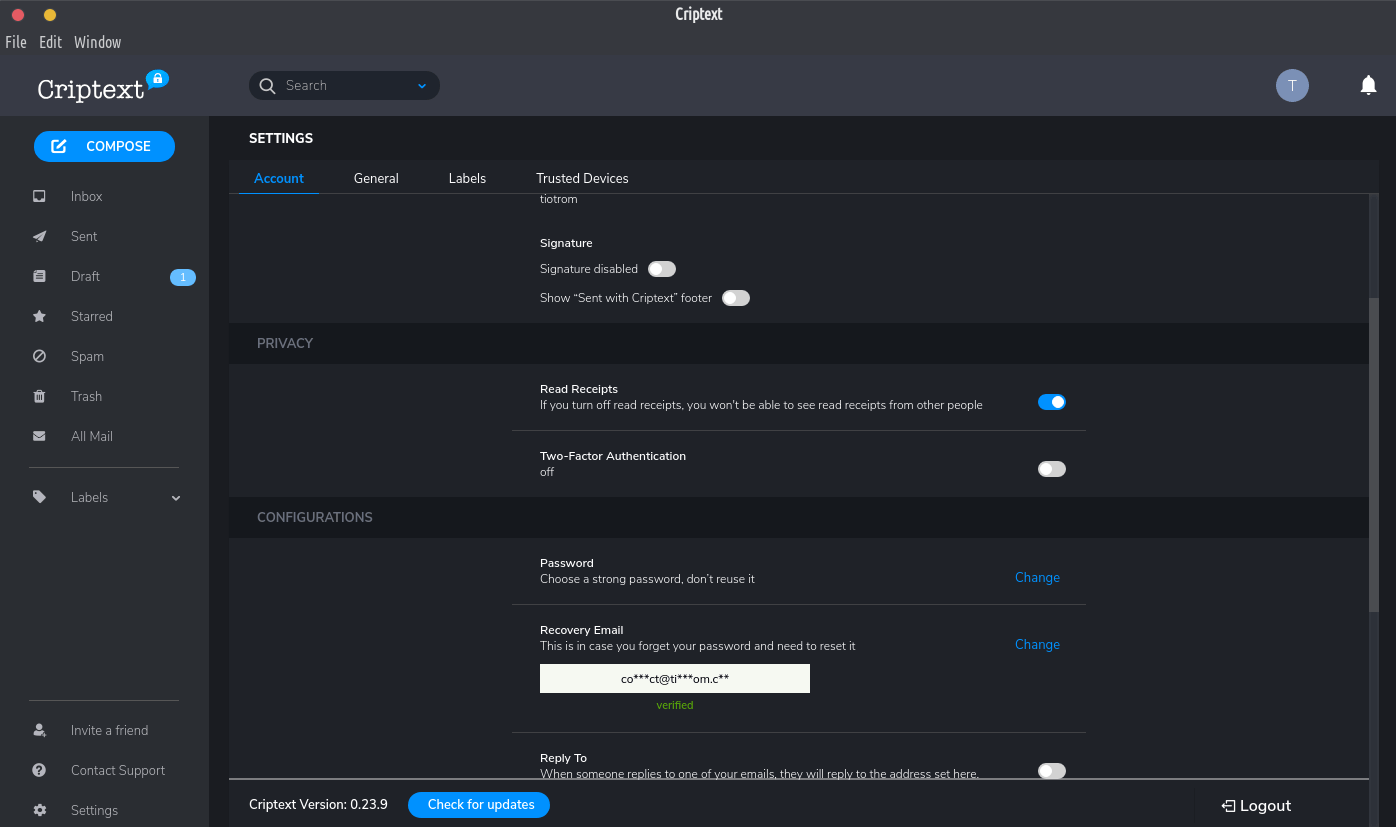This screenshot has width=1396, height=827.
Task: Switch to the Trusted Devices tab
Action: (582, 178)
